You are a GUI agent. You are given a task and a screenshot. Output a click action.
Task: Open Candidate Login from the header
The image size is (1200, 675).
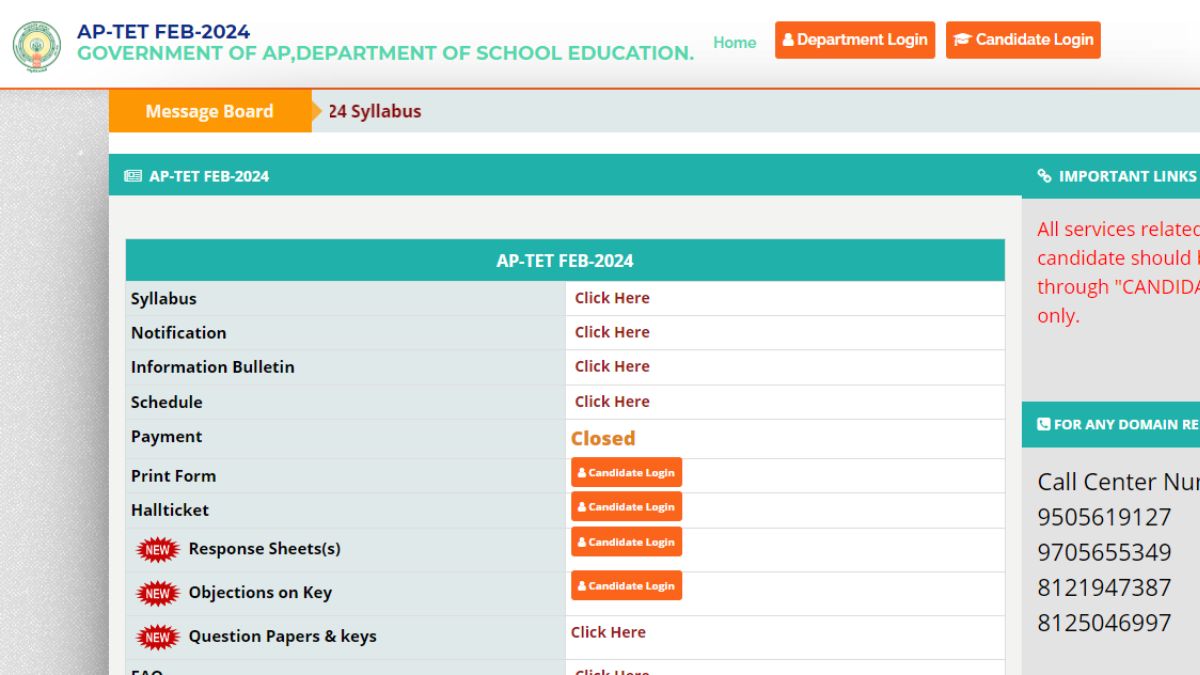pos(1023,40)
